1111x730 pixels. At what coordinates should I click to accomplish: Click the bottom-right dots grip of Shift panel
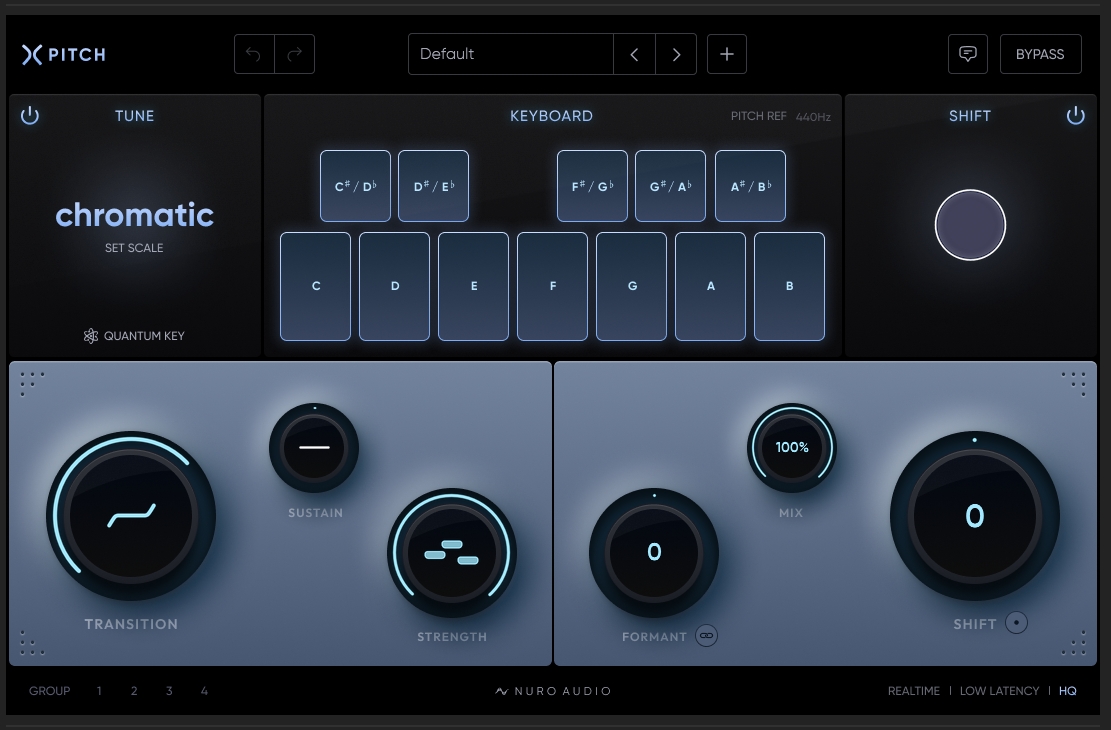tap(1074, 642)
